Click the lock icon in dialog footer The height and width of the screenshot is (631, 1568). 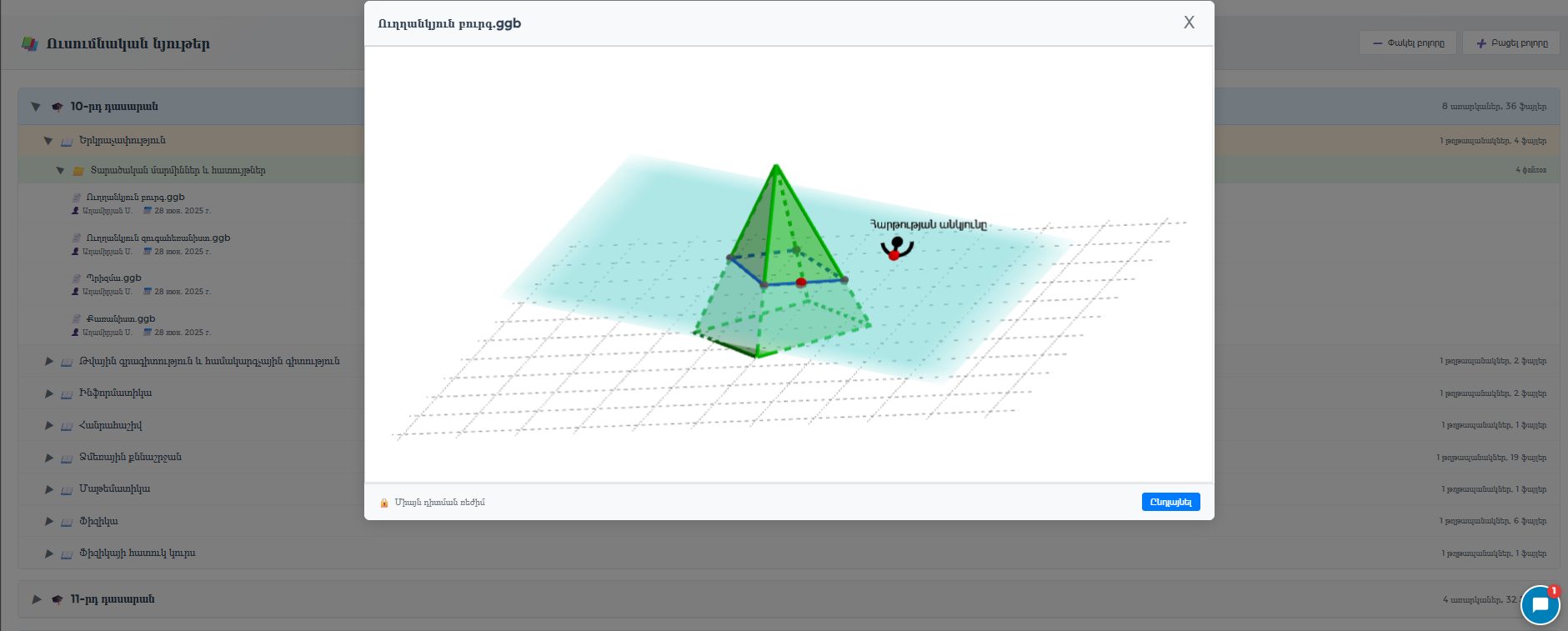tap(384, 503)
